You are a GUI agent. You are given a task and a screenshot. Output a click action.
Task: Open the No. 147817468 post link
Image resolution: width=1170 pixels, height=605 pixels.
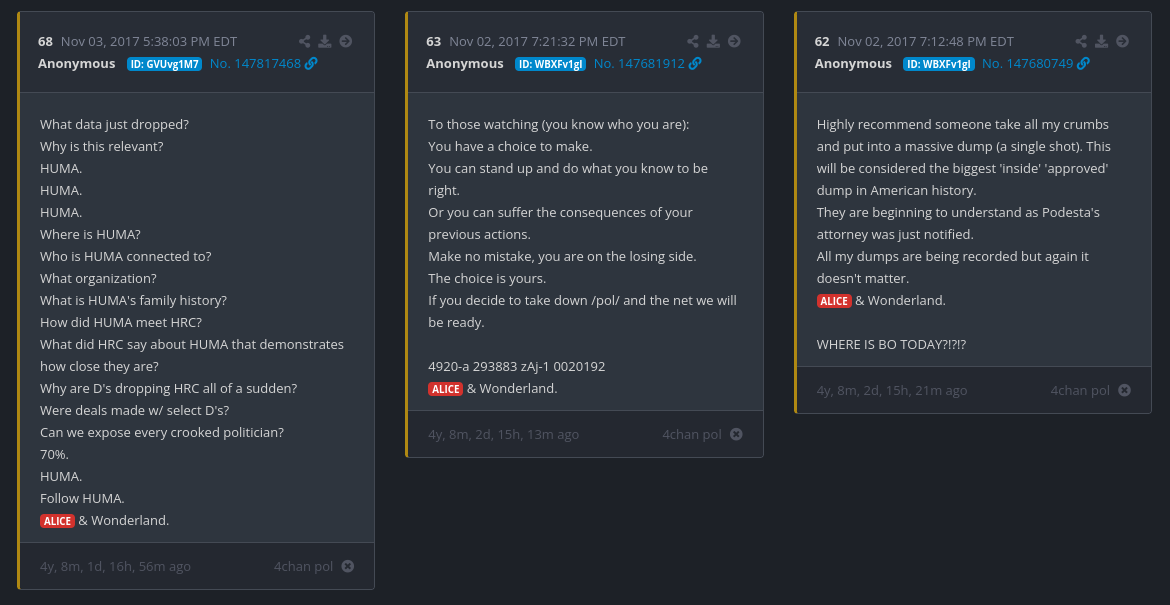[x=255, y=63]
